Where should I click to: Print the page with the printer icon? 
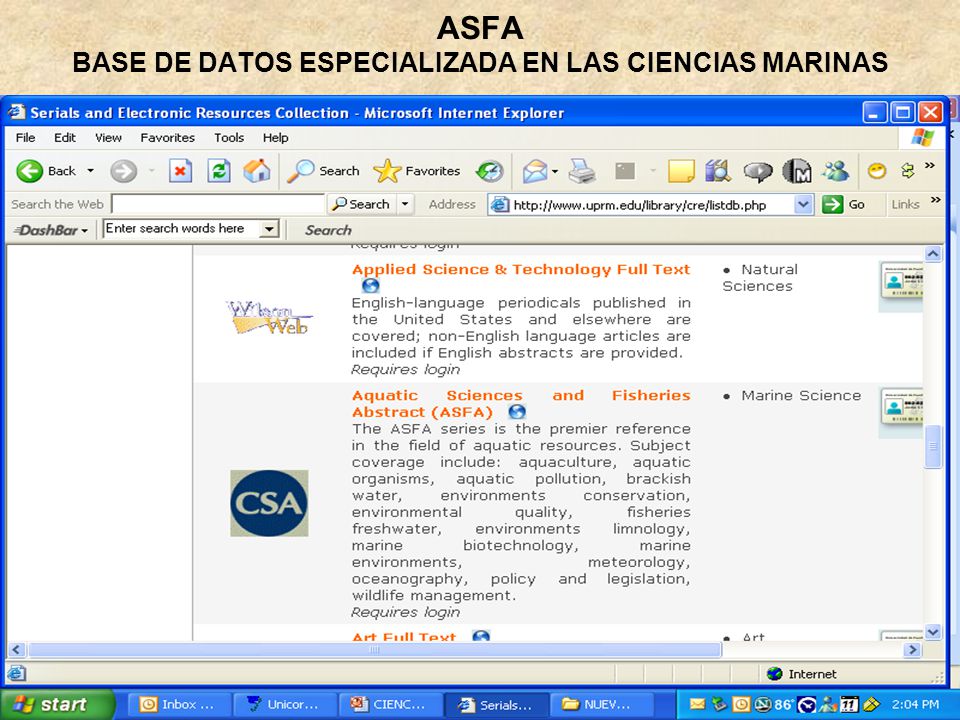(x=582, y=171)
